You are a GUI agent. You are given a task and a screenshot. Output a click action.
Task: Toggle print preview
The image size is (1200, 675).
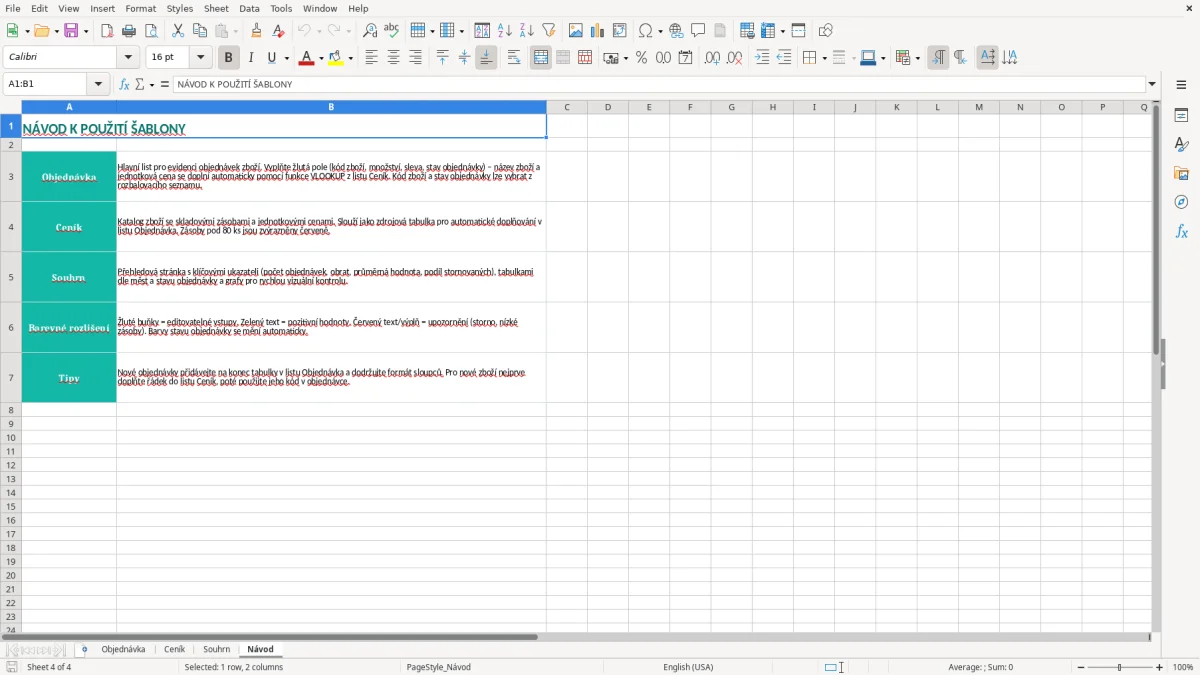click(151, 31)
